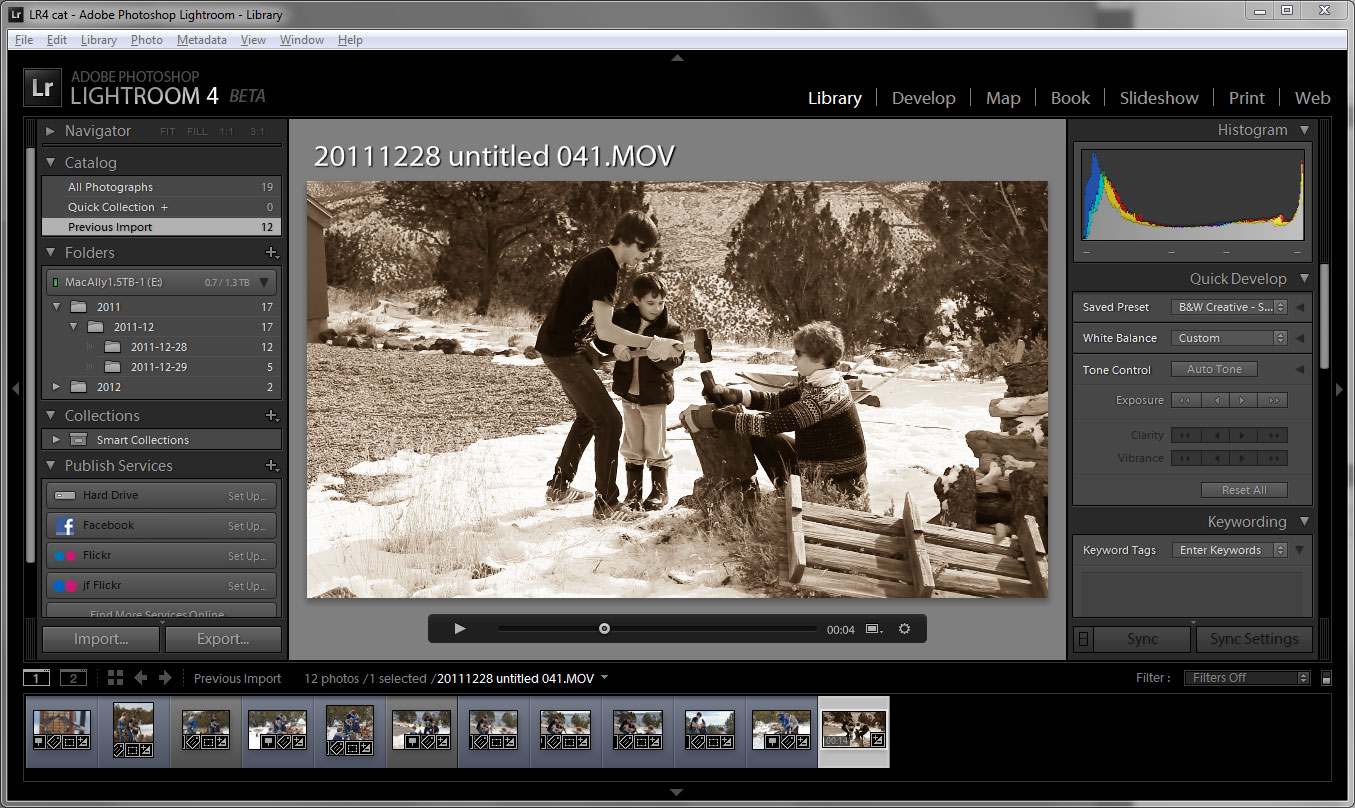Image resolution: width=1355 pixels, height=808 pixels.
Task: Collapse the Collections panel
Action: tap(51, 416)
